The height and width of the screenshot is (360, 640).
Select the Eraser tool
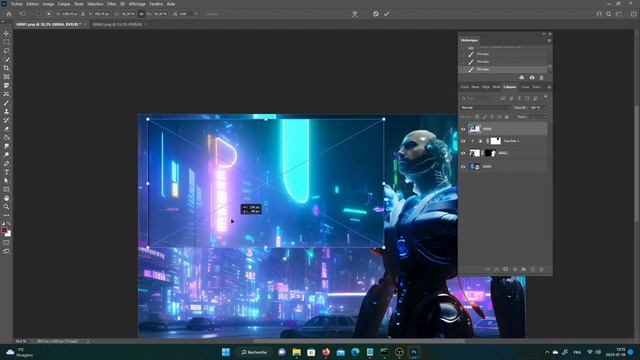(x=6, y=129)
